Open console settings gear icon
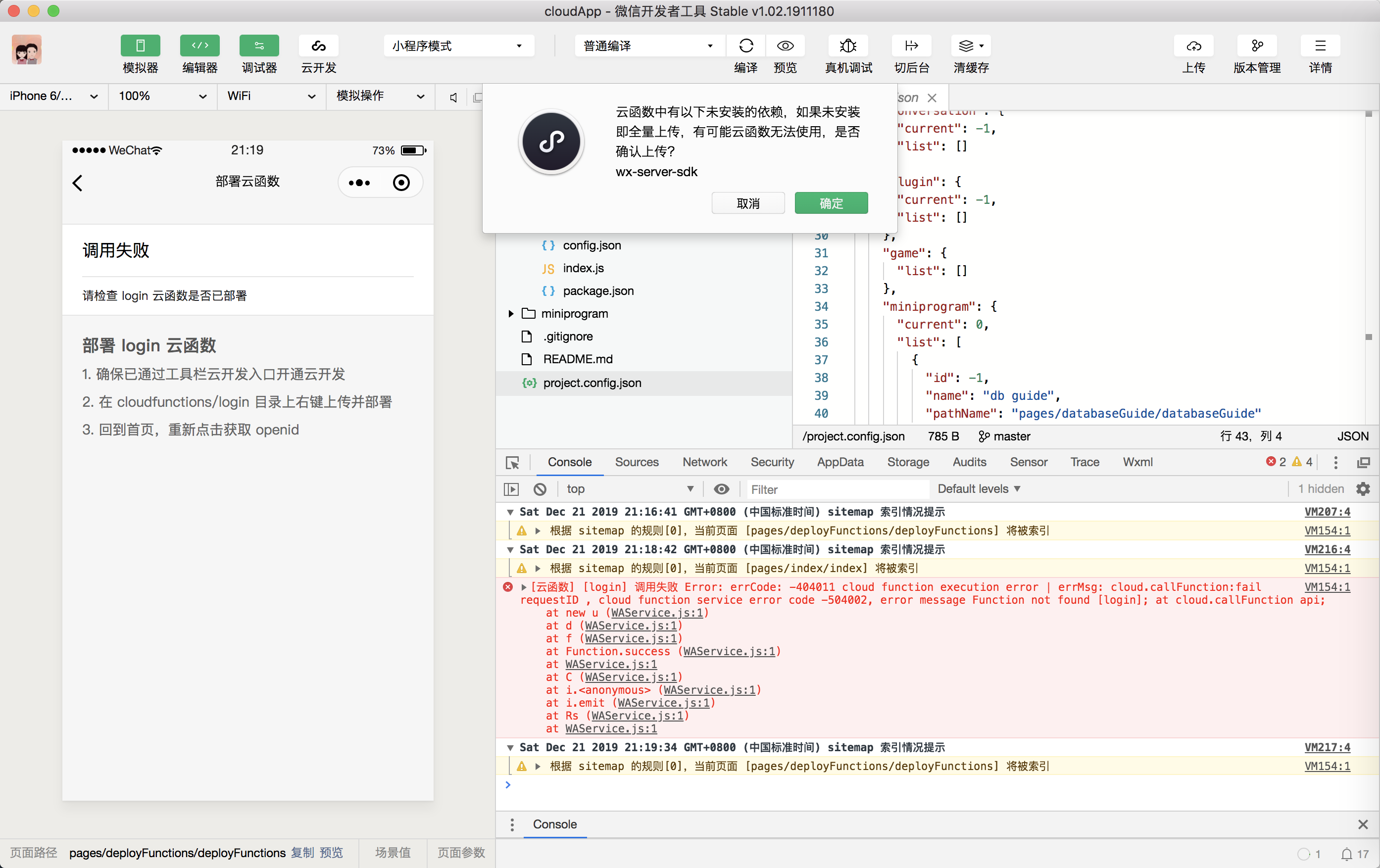The height and width of the screenshot is (868, 1380). pos(1363,489)
